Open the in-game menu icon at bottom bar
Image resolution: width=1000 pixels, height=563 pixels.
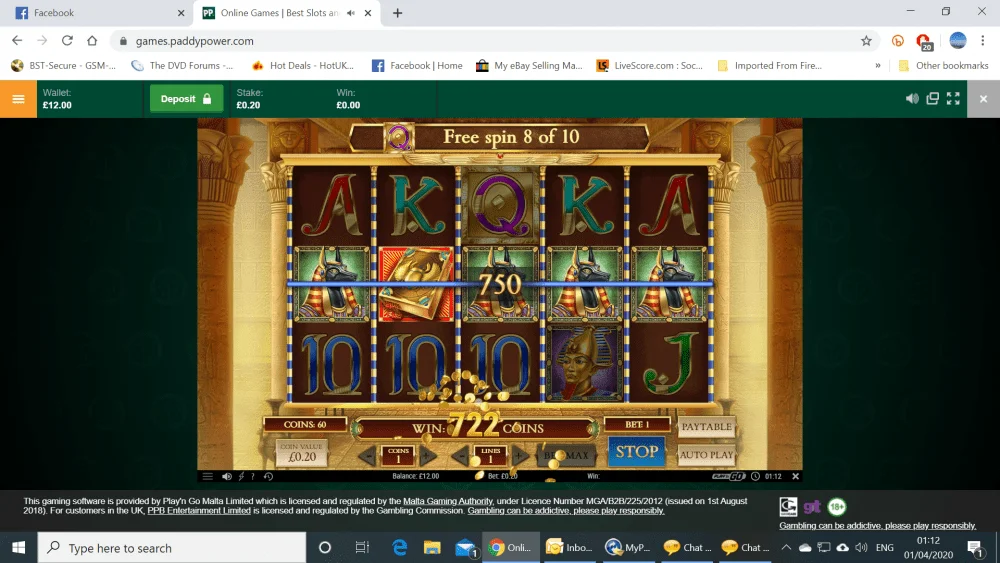[x=208, y=476]
